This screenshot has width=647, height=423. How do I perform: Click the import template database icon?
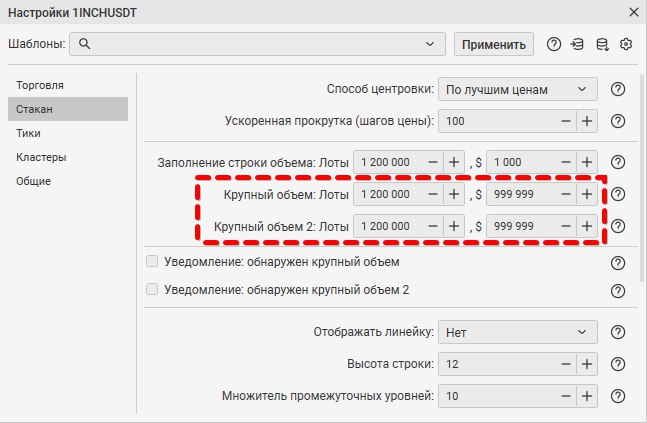pos(577,44)
